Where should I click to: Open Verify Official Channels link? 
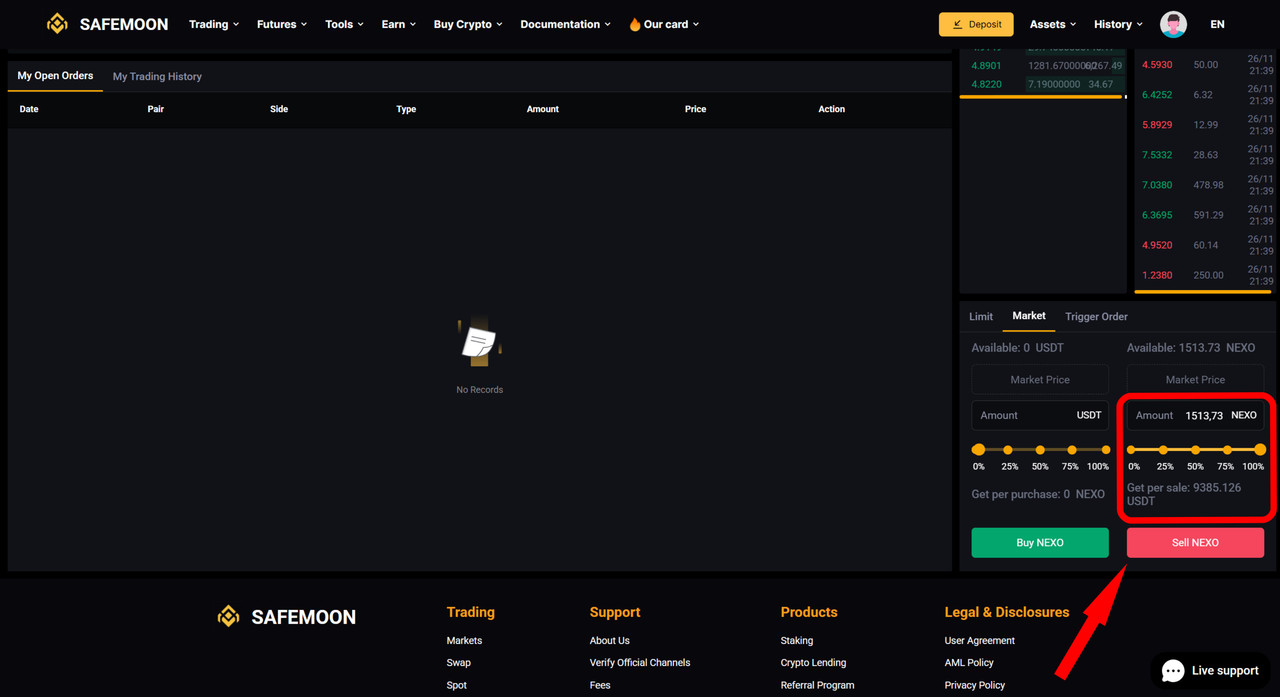tap(640, 662)
